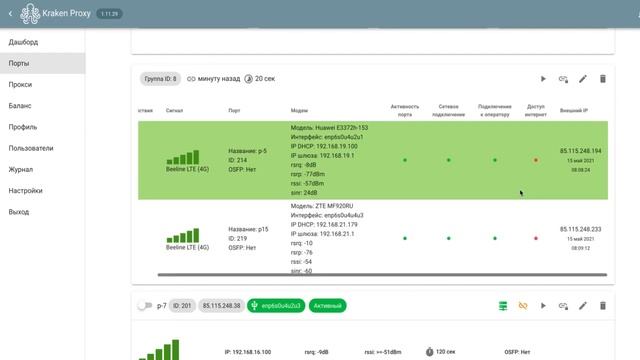Click the 1.11.29 version badge
This screenshot has height=360, width=640.
109,14
